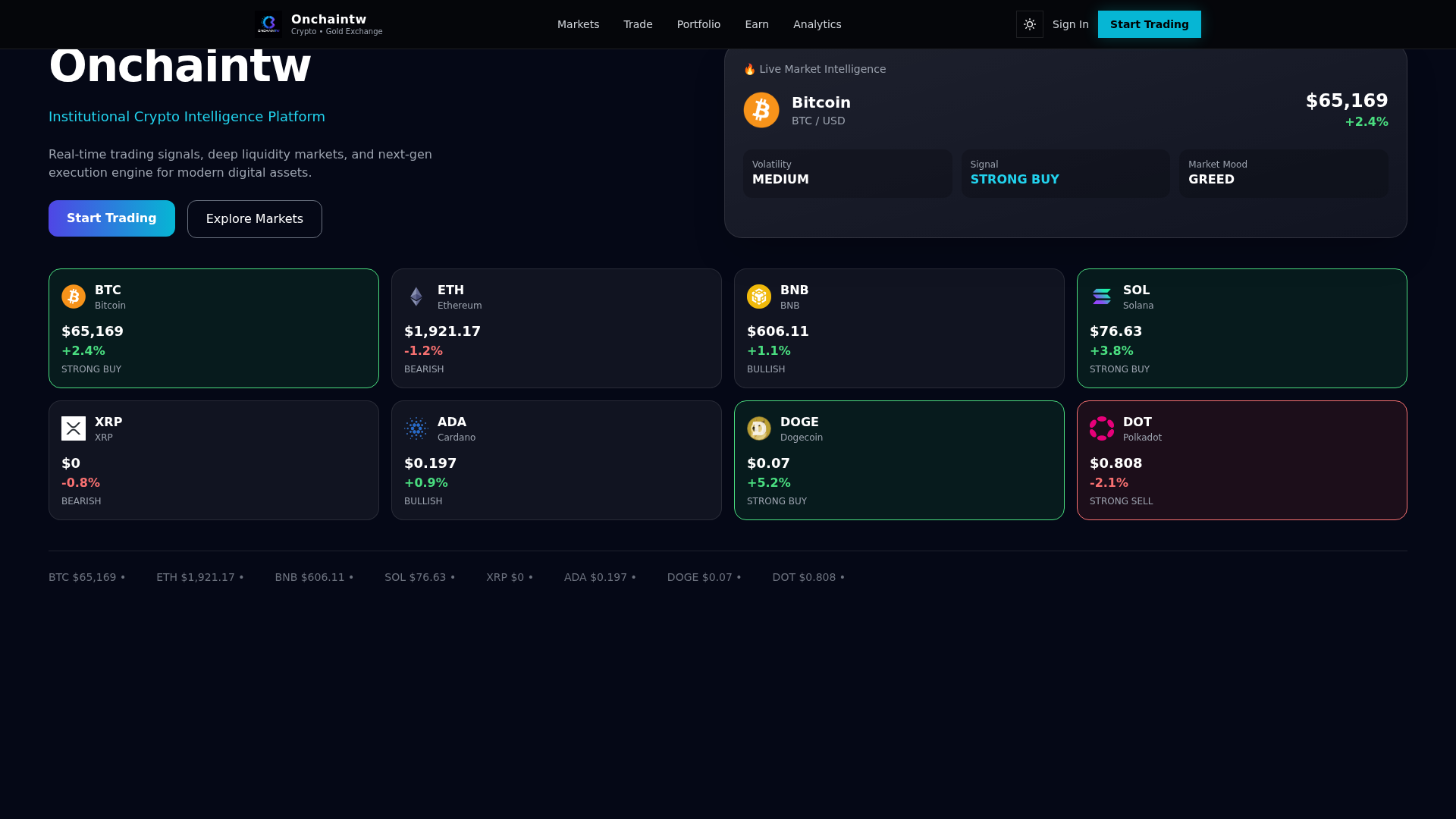Click the Signal STRONG BUY stat tile

pos(1065,174)
